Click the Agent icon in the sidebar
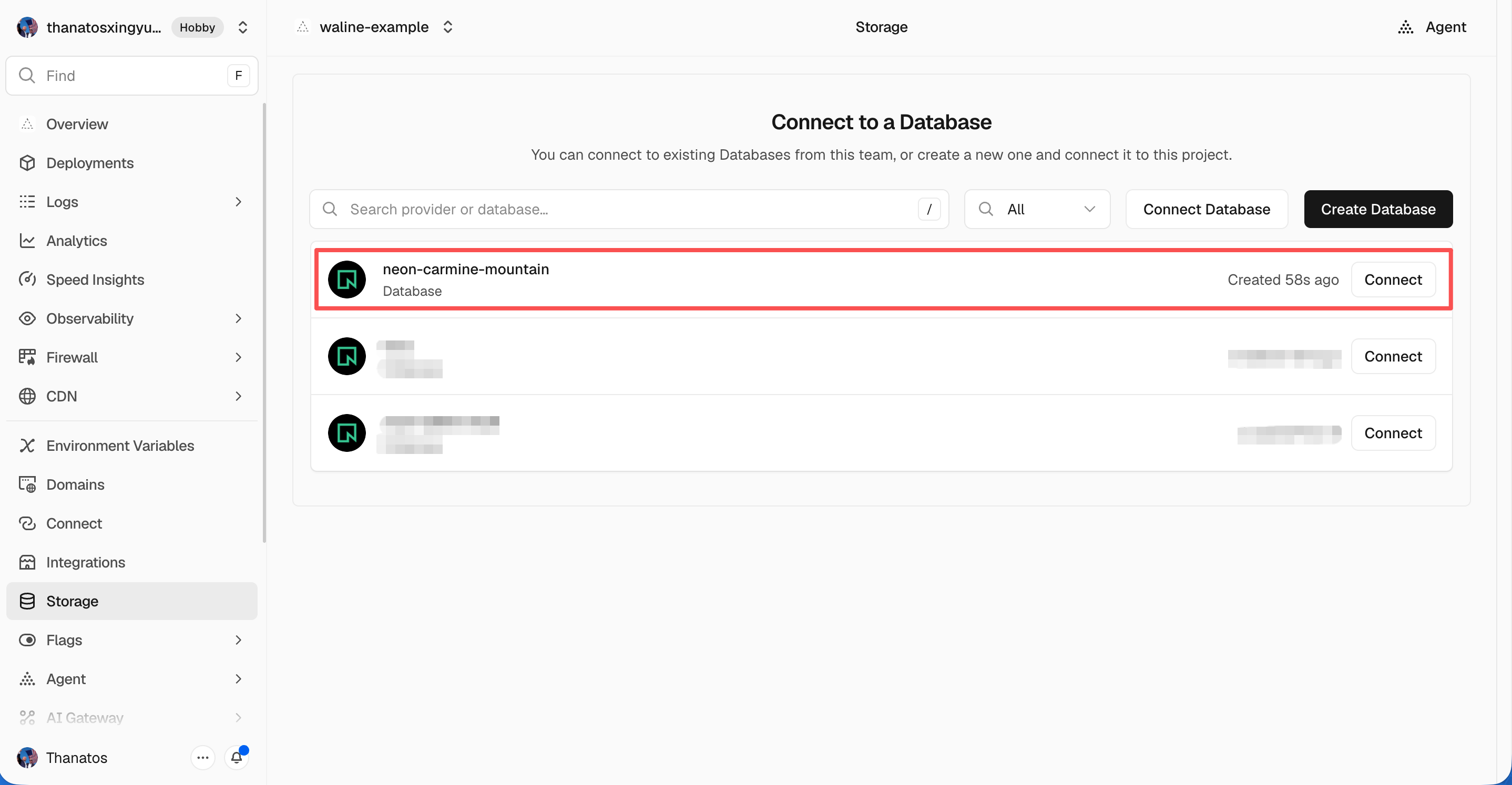1512x785 pixels. [27, 679]
